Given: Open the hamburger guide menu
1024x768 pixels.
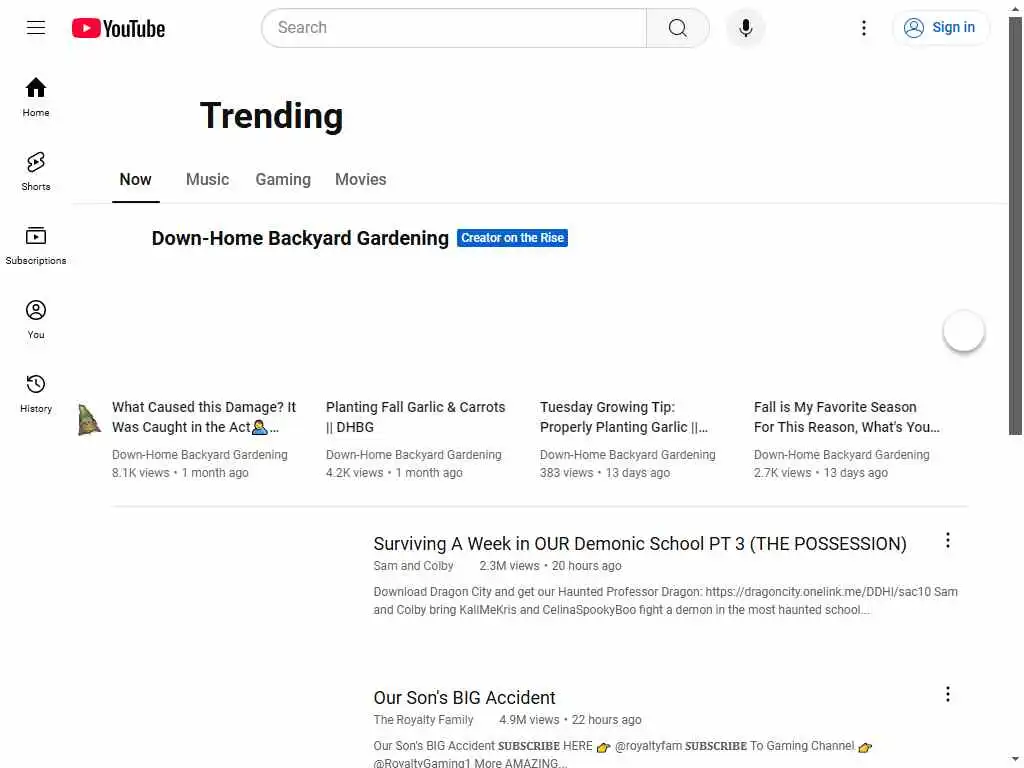Looking at the screenshot, I should (x=36, y=28).
